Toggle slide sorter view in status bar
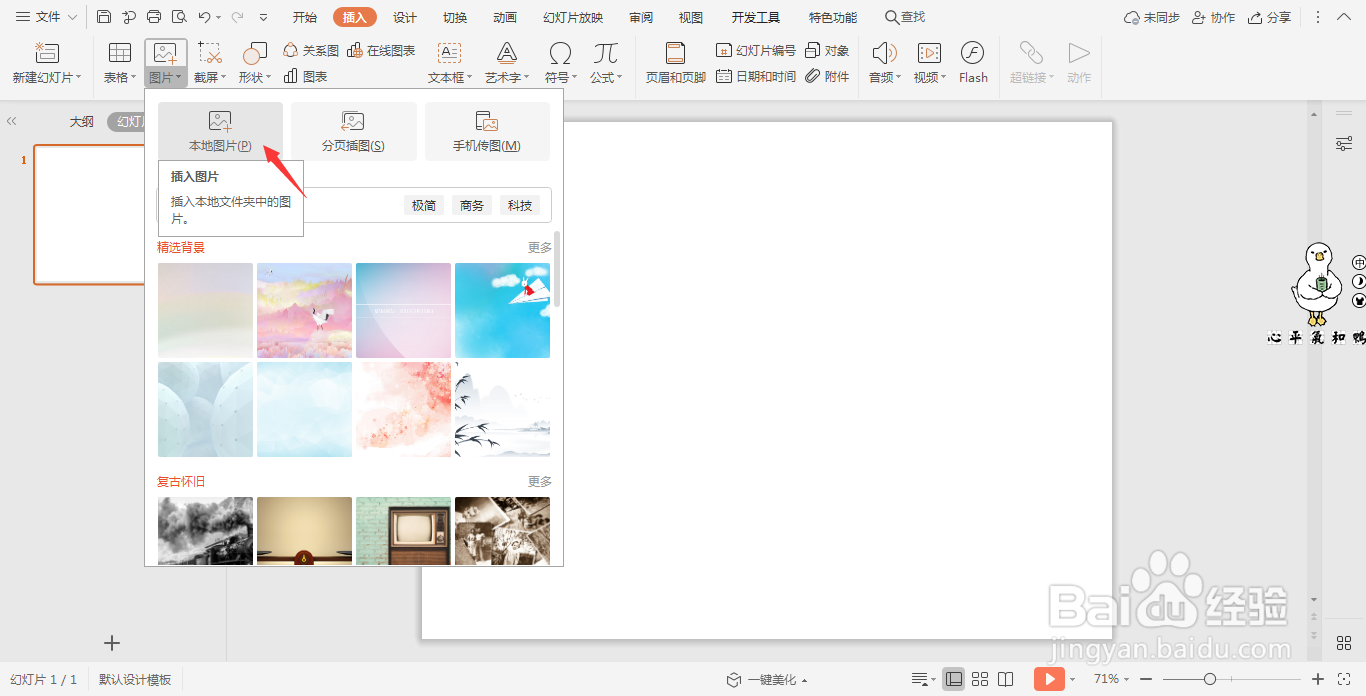The width and height of the screenshot is (1366, 696). (x=980, y=679)
